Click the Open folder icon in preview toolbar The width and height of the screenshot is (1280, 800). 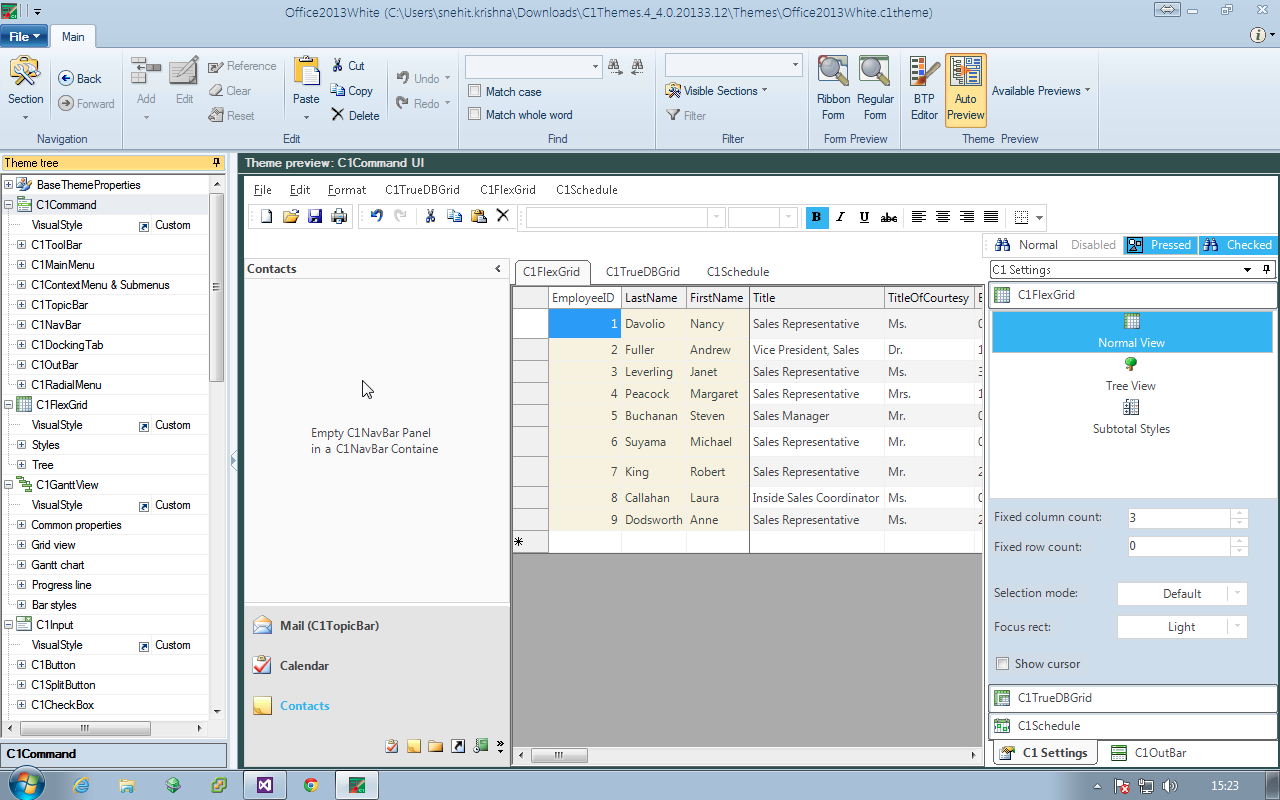291,216
